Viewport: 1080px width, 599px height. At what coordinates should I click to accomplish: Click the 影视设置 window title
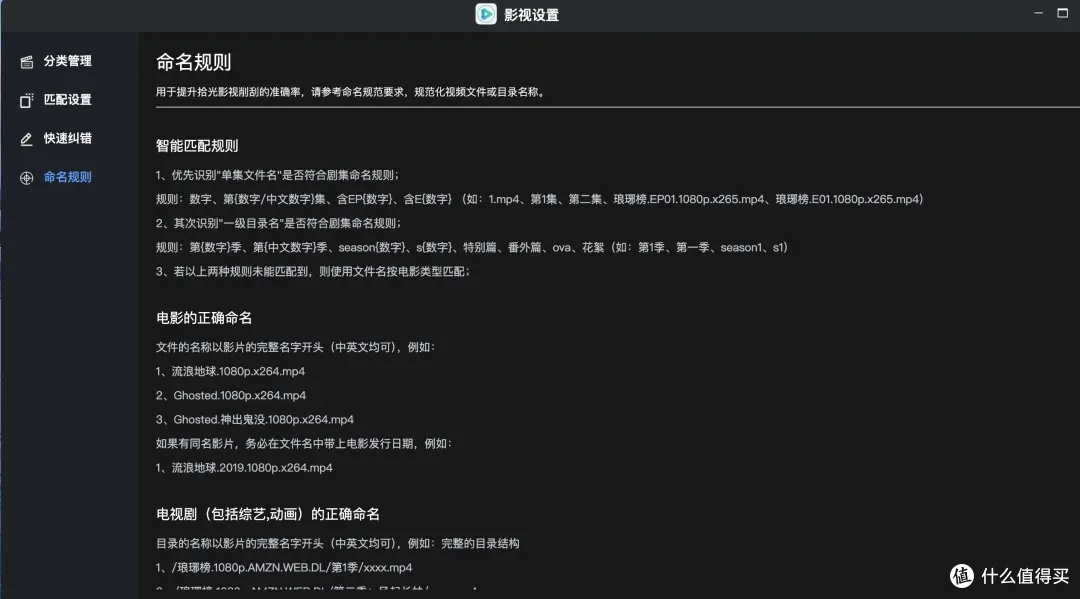click(532, 15)
